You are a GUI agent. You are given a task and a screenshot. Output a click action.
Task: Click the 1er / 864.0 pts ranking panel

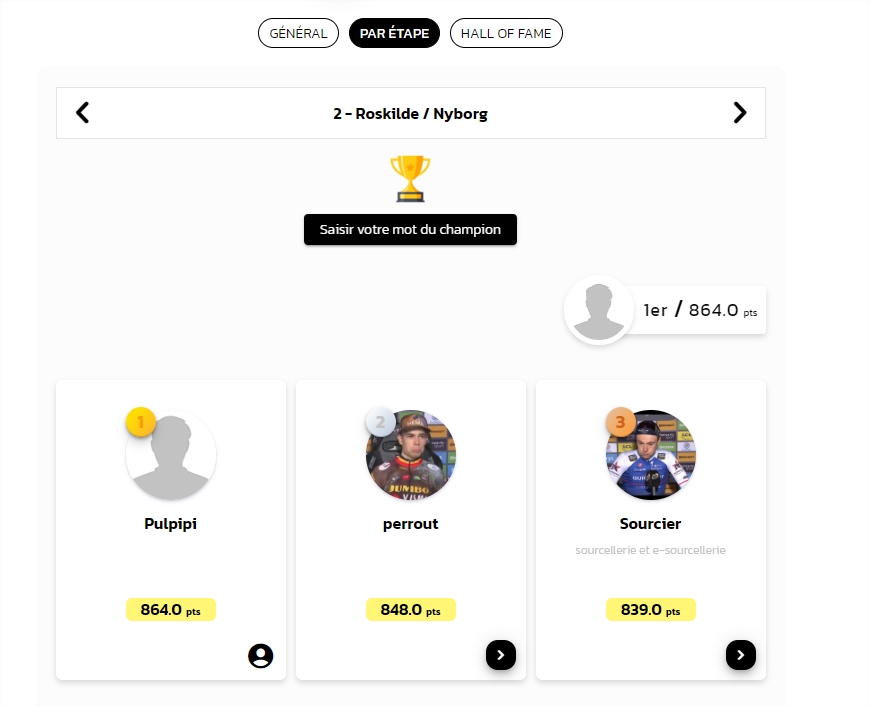700,310
